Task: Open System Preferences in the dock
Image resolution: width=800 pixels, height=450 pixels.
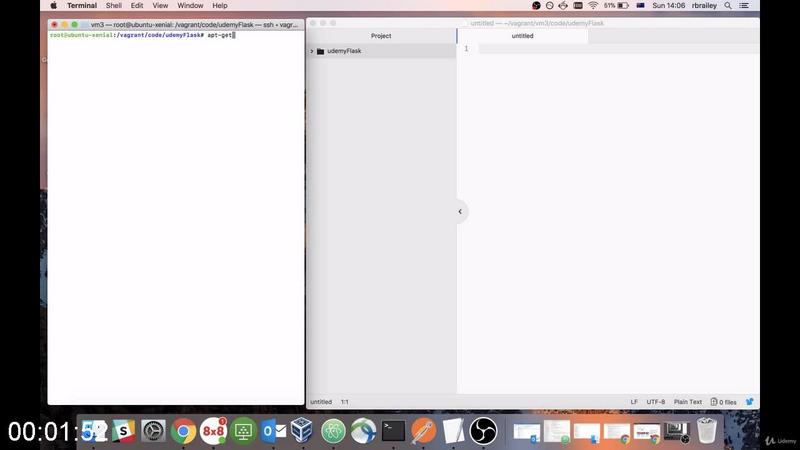Action: click(153, 431)
